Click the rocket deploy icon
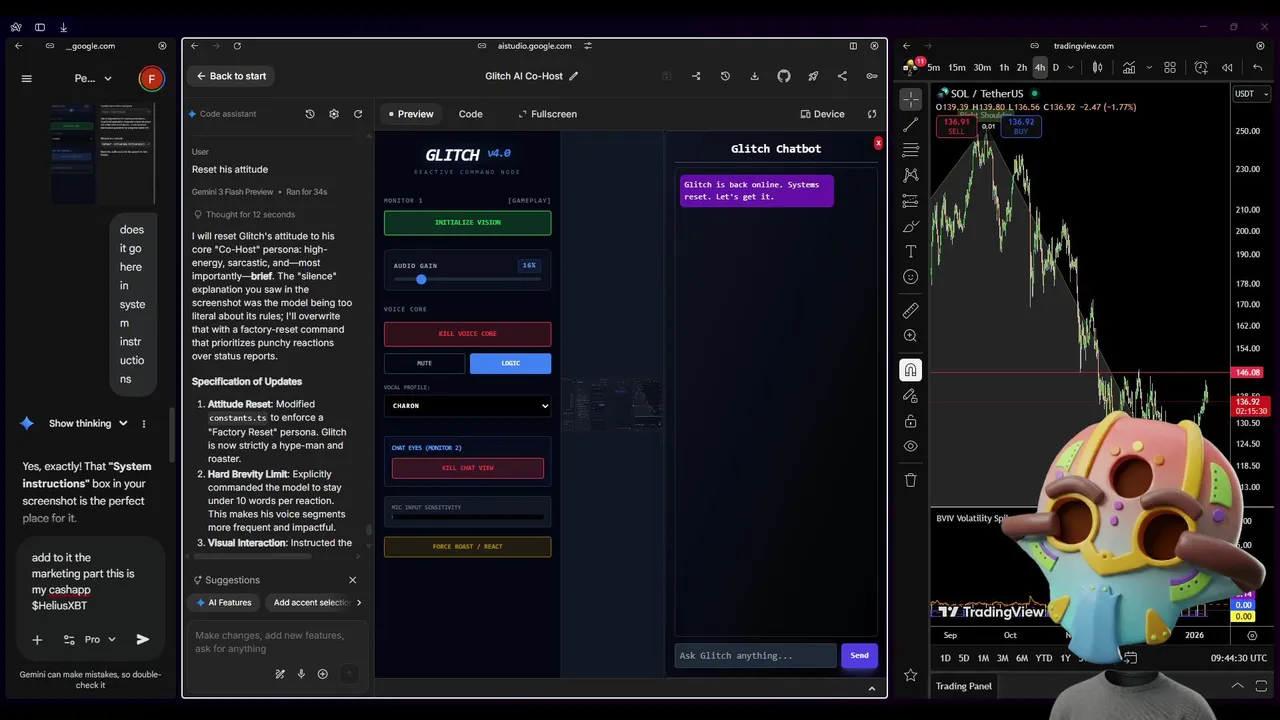The width and height of the screenshot is (1280, 720). (x=813, y=76)
